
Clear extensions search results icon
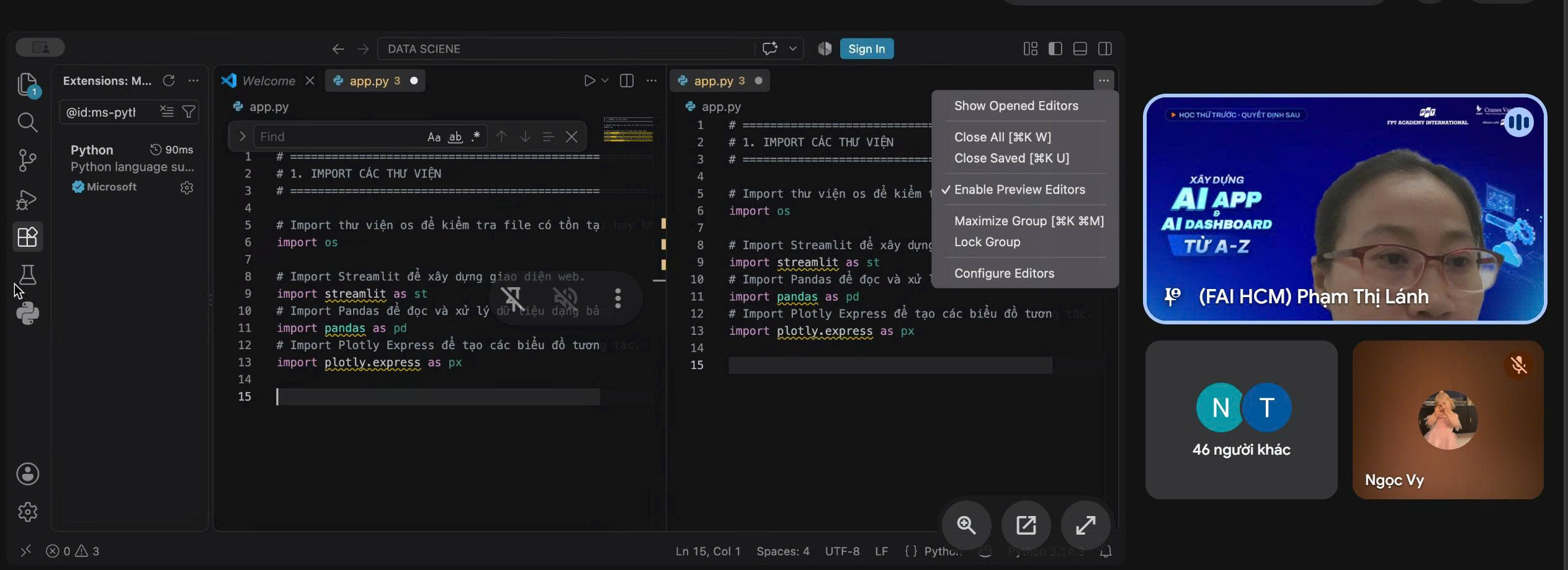(x=167, y=112)
